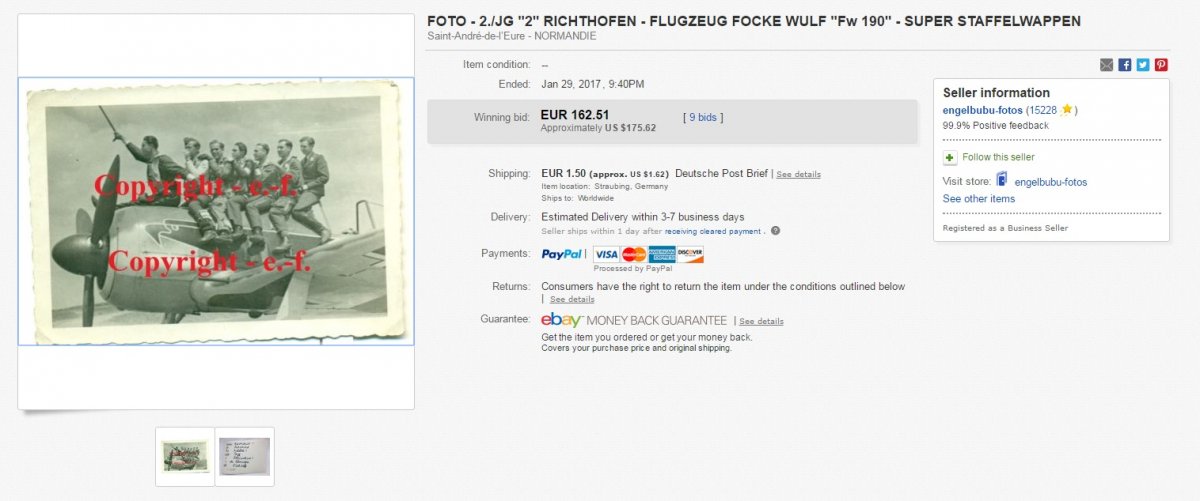Image resolution: width=1200 pixels, height=501 pixels.
Task: Click the delivery help question mark icon
Action: (775, 231)
